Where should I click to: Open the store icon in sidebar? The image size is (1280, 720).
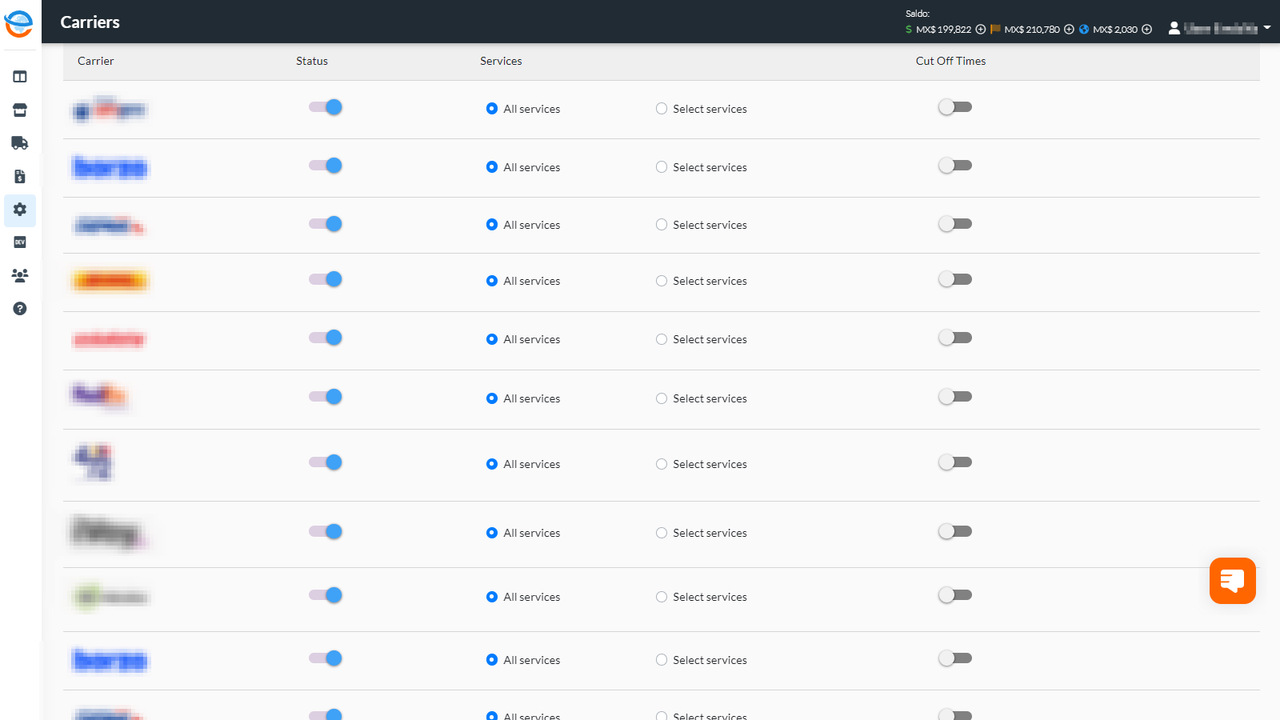click(x=19, y=110)
